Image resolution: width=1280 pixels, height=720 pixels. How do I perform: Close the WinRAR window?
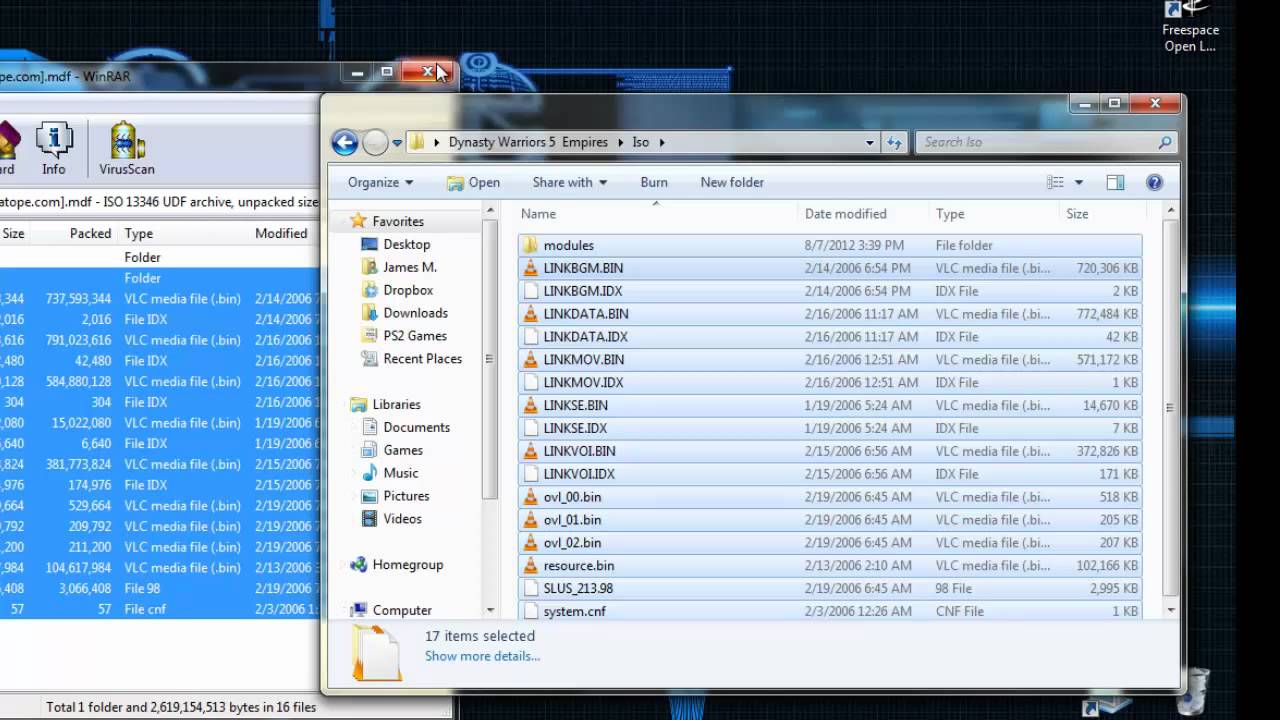tap(427, 72)
